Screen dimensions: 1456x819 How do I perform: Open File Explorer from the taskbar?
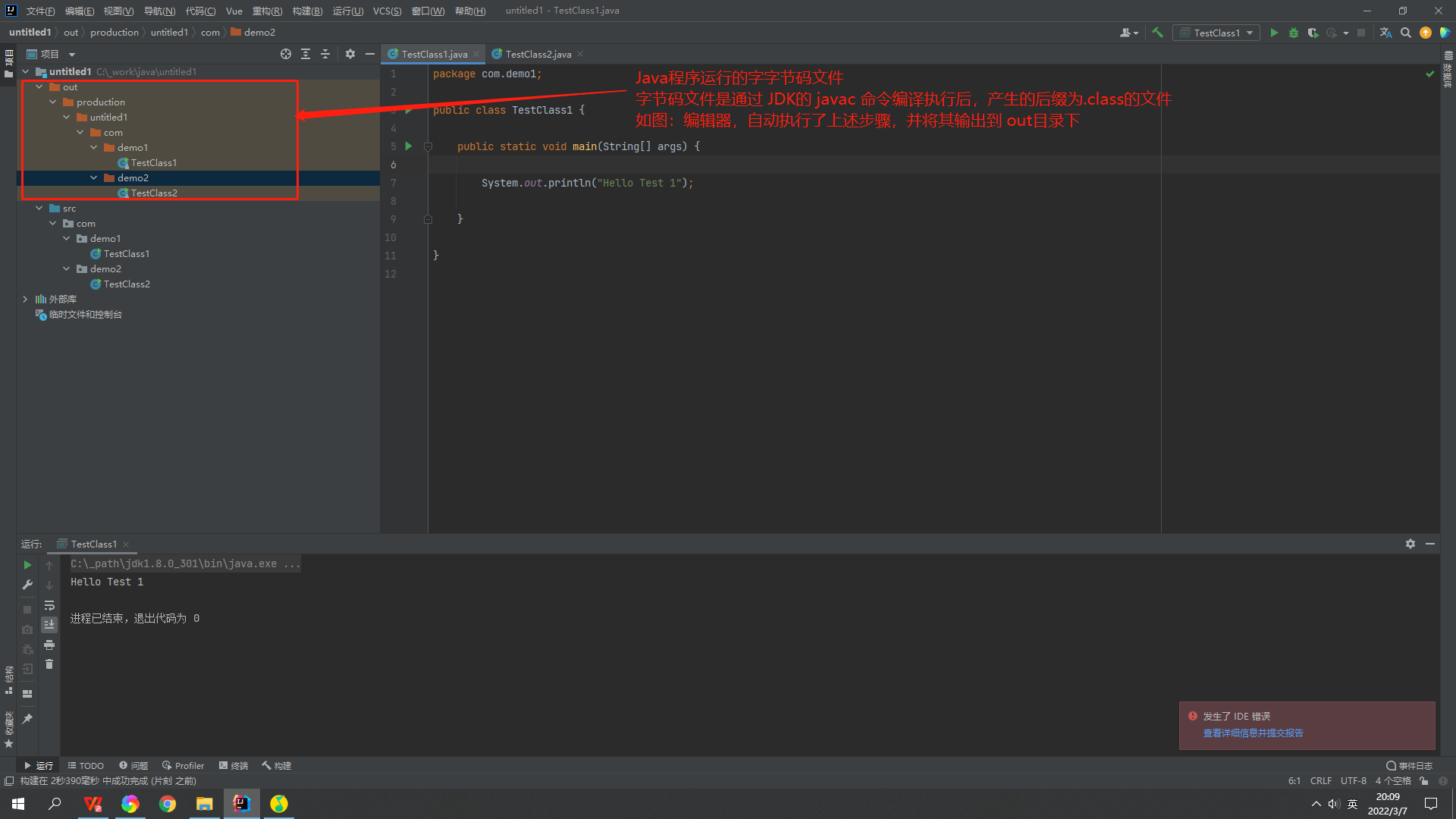click(204, 804)
